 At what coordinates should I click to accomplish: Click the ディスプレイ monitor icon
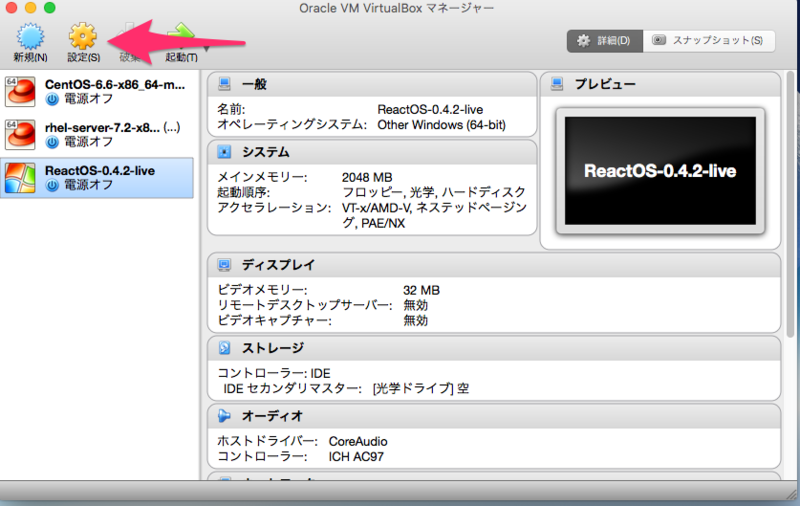click(224, 265)
